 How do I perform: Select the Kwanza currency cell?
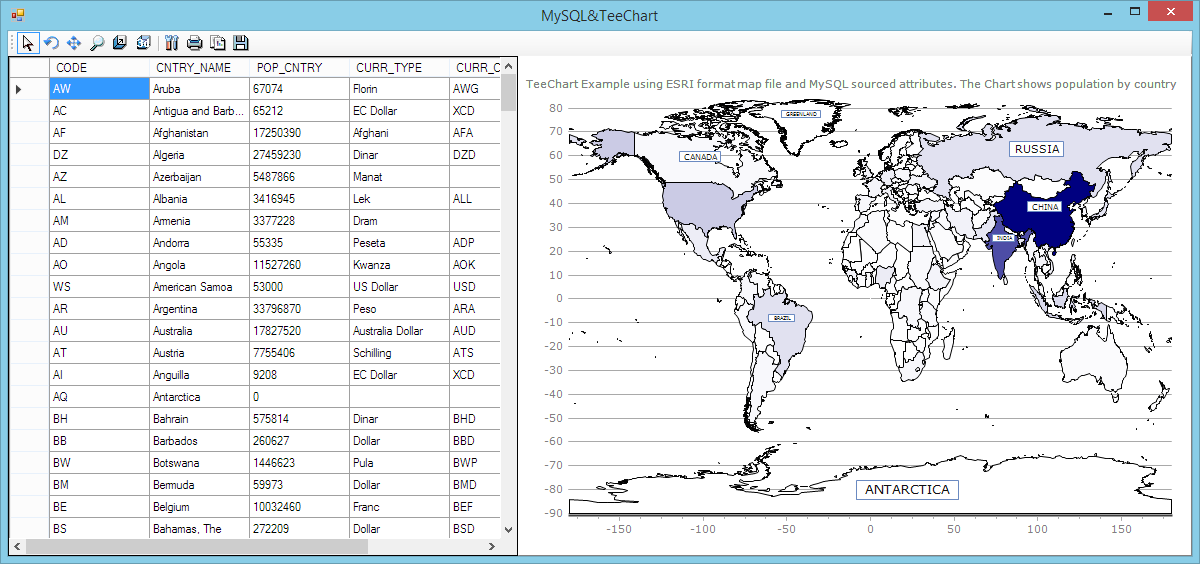(x=399, y=265)
